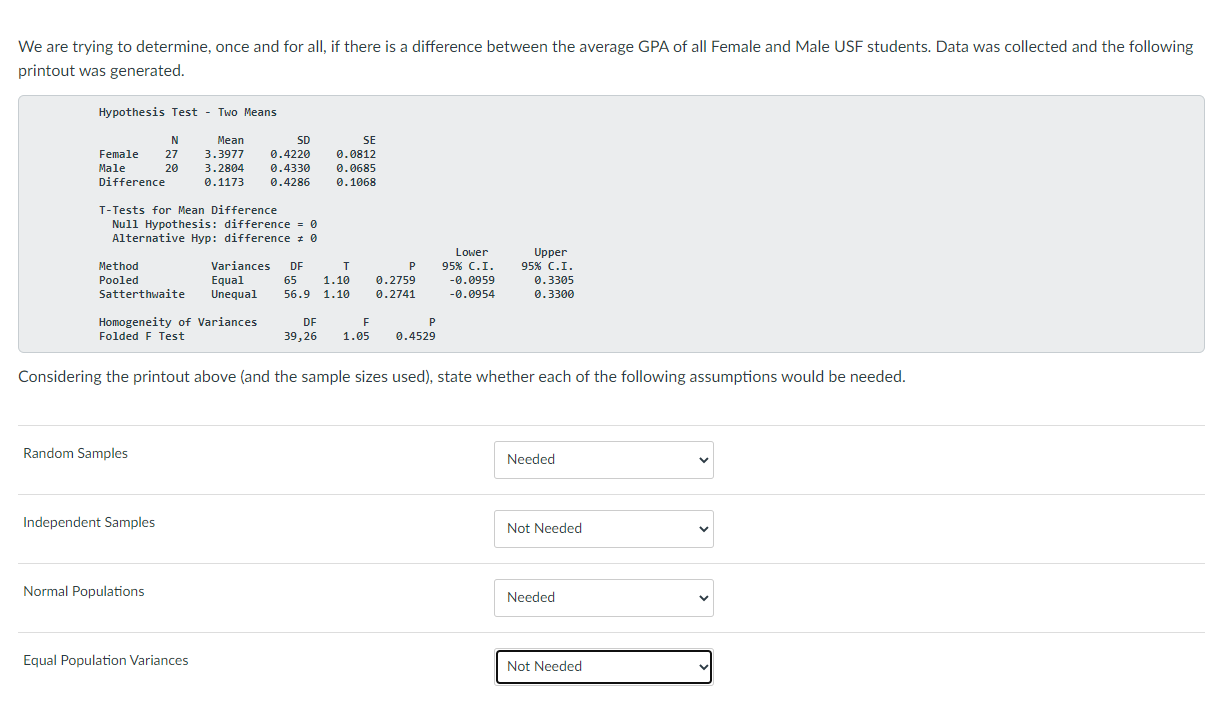Click the Satterthwaite P value 0.2741
Viewport: 1221px width, 718px height.
coord(395,295)
